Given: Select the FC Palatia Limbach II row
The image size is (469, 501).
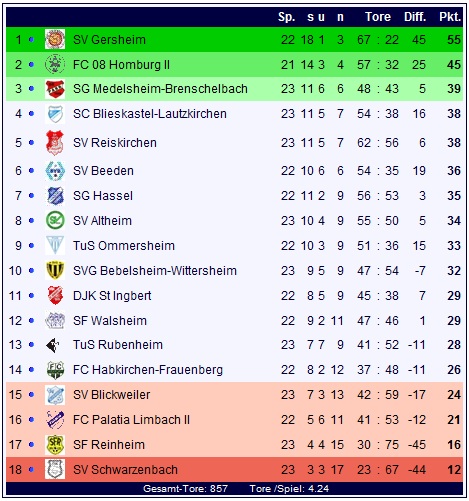Looking at the screenshot, I should point(234,419).
